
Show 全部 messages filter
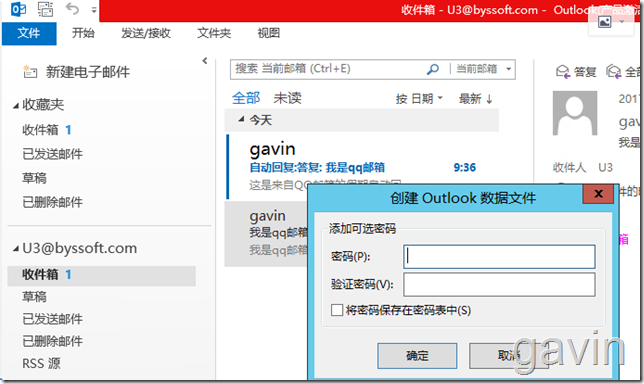coord(246,98)
